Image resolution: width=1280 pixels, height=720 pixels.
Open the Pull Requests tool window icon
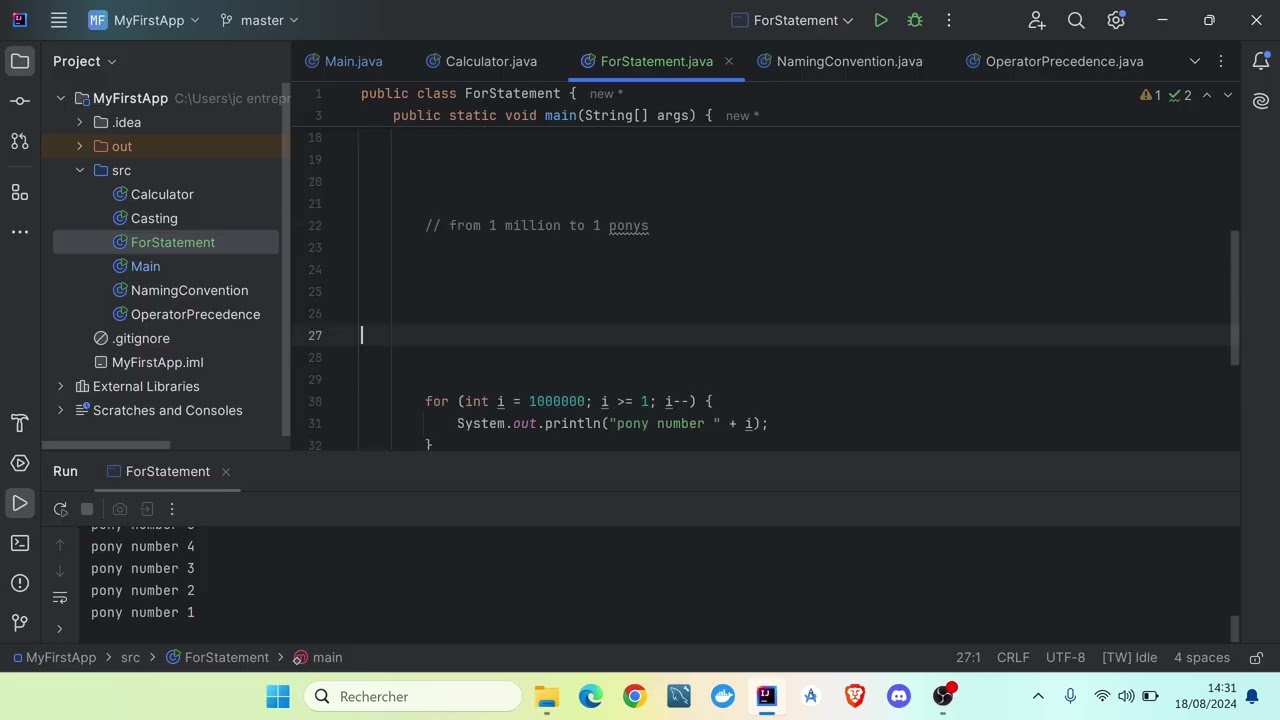point(20,141)
